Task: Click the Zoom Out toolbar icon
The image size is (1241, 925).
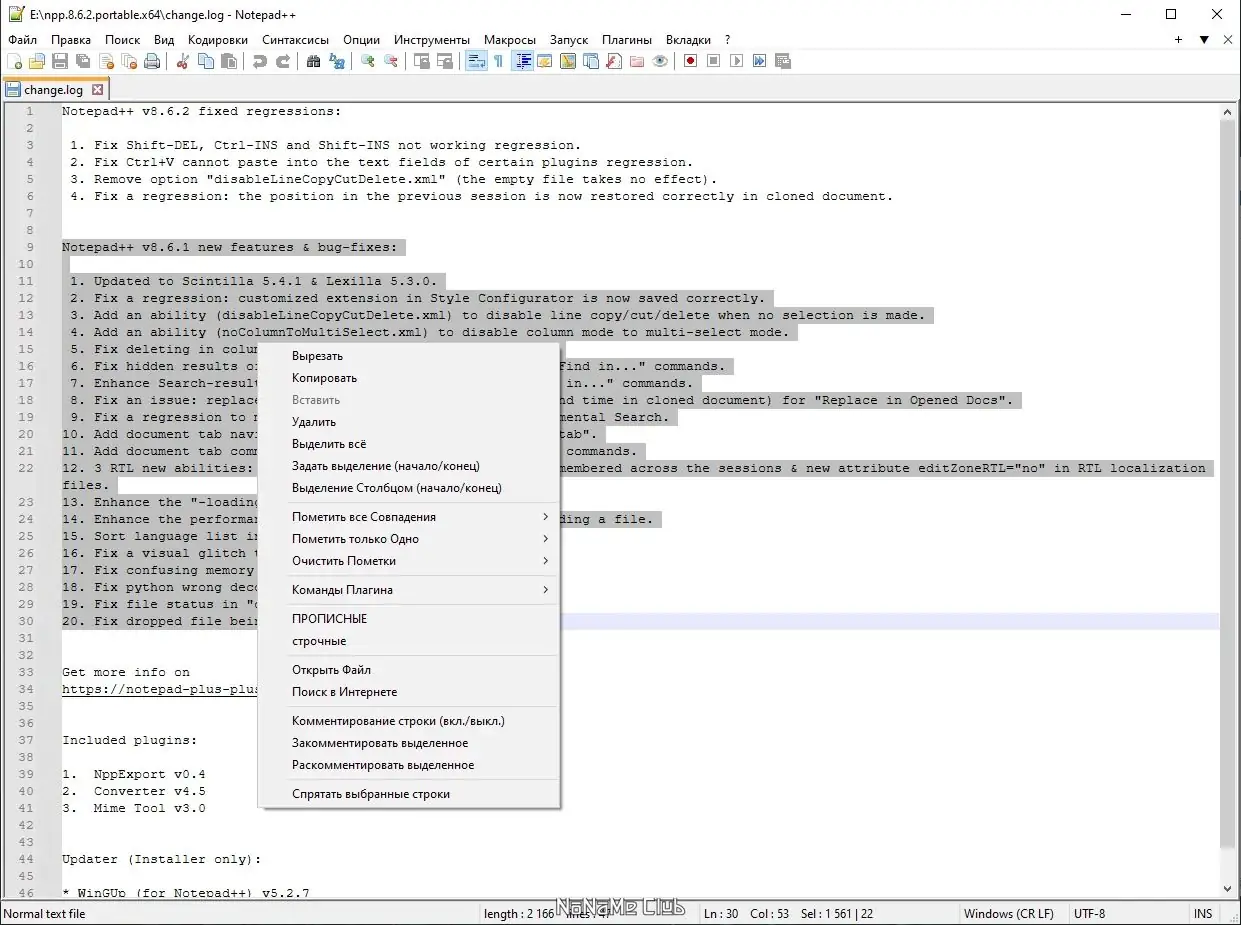Action: tap(391, 61)
